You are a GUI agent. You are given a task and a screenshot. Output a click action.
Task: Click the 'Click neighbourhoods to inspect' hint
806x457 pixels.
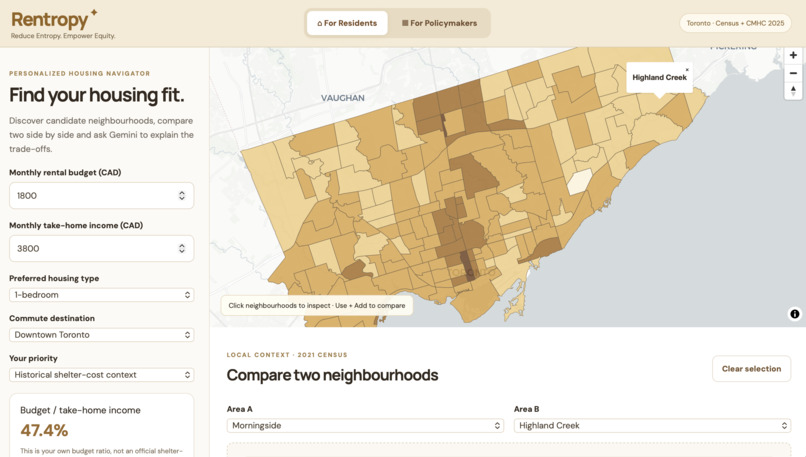(x=317, y=305)
